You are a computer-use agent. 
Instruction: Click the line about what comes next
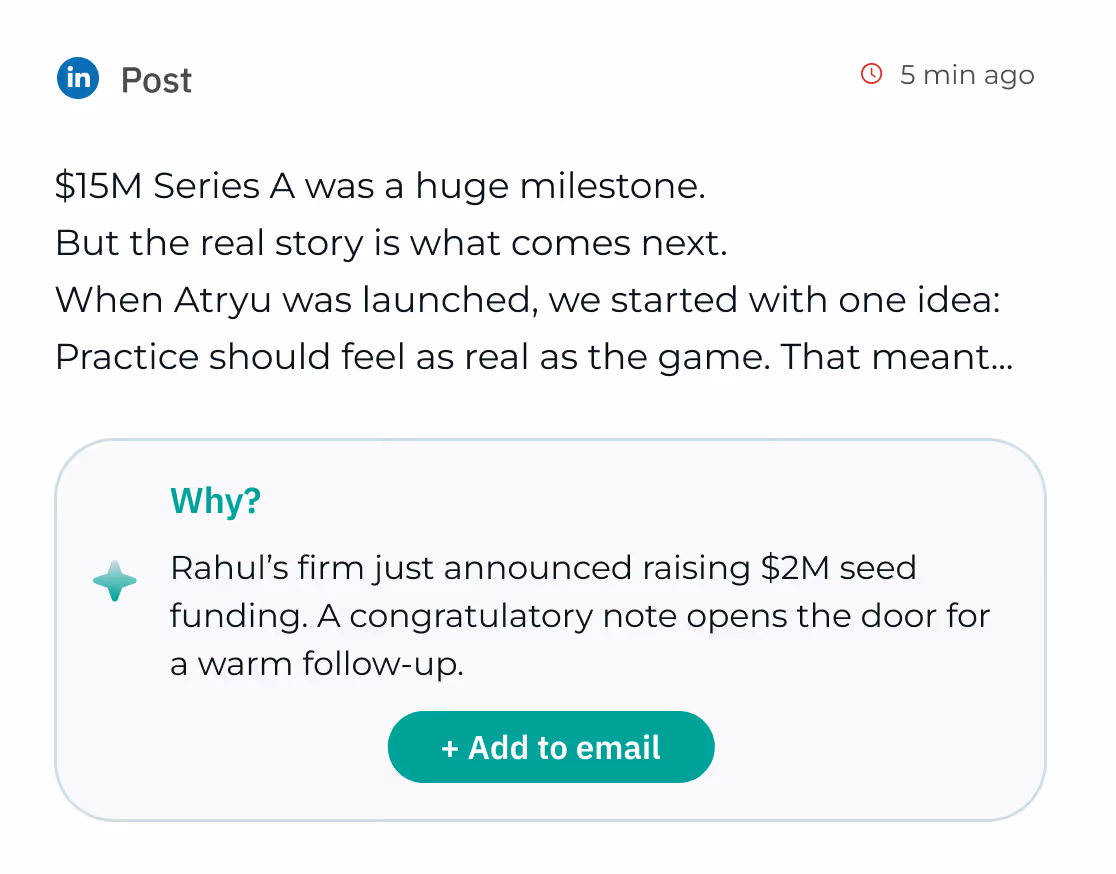tap(391, 243)
